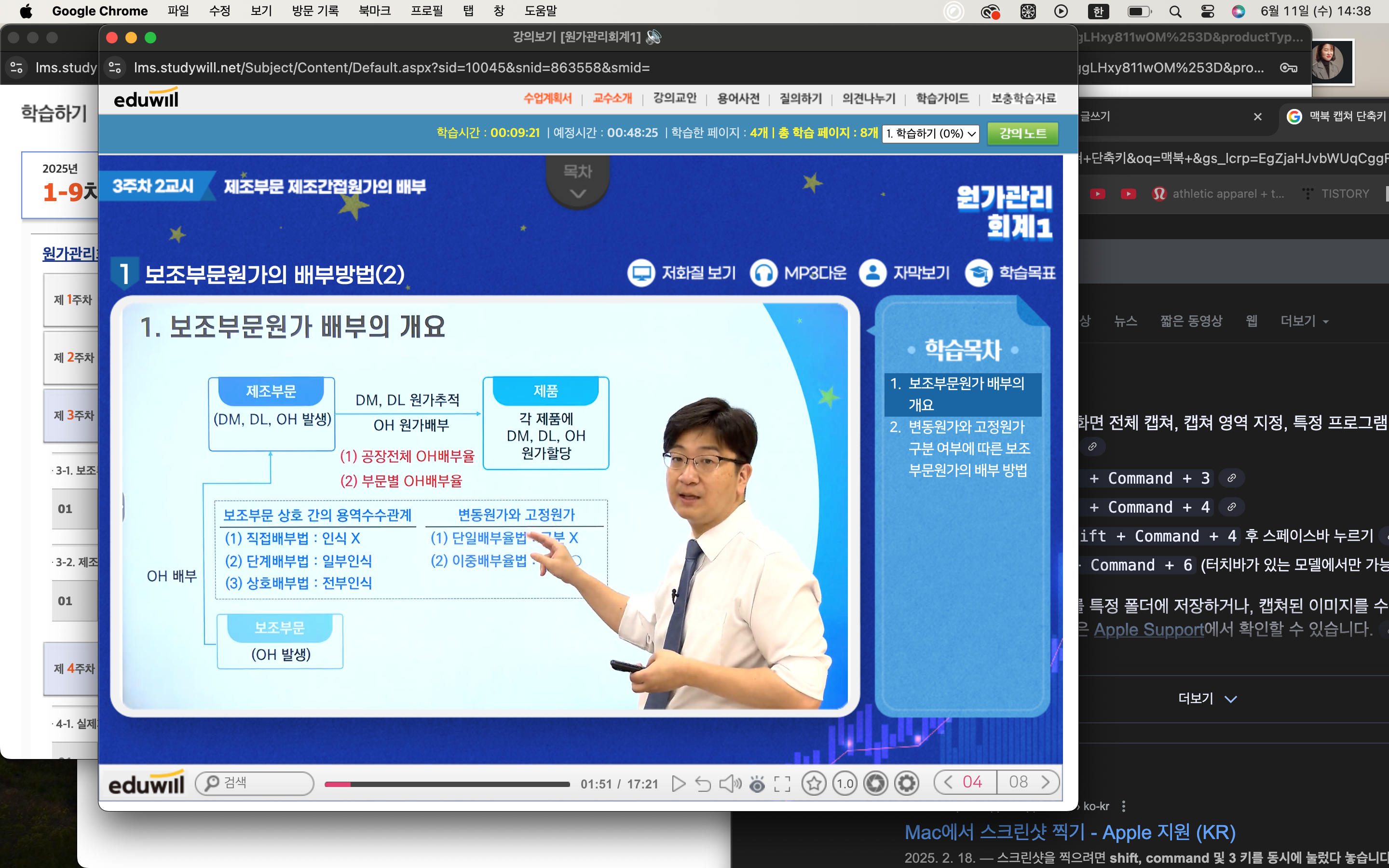Open the 학습하기 (0%) dropdown
The width and height of the screenshot is (1389, 868).
click(930, 134)
